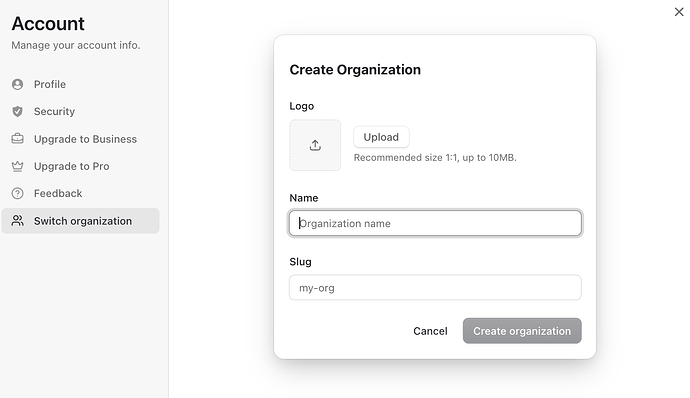
Task: Click the Slug label
Action: click(300, 262)
